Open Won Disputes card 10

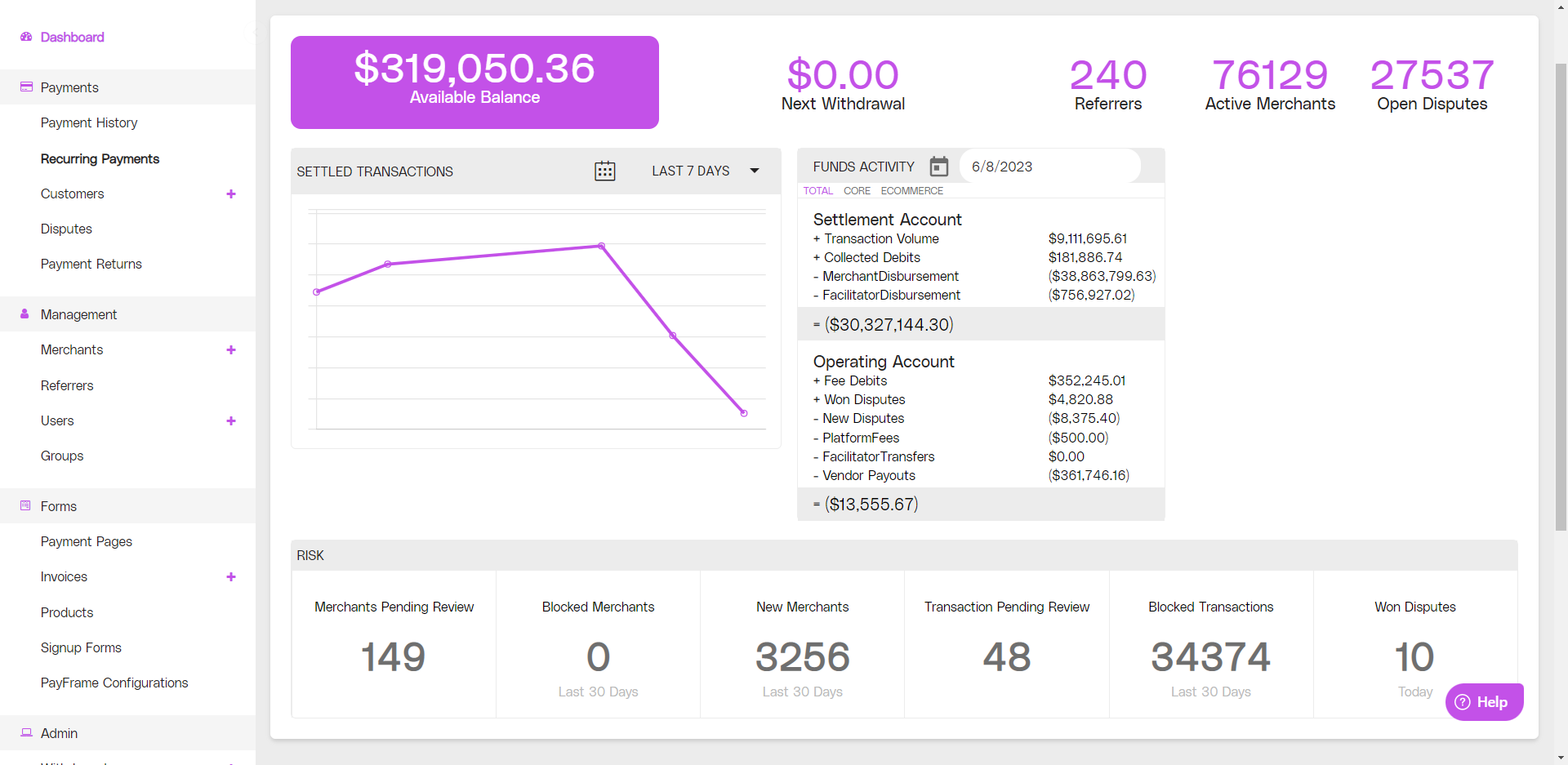pyautogui.click(x=1415, y=644)
